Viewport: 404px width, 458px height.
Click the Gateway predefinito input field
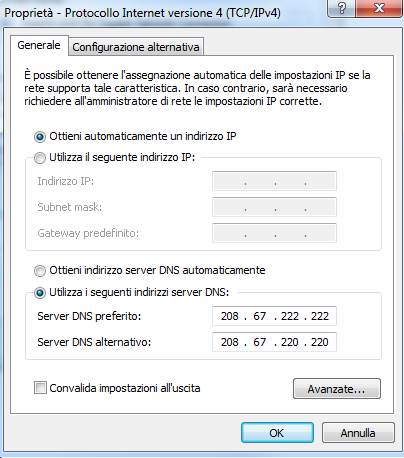274,233
